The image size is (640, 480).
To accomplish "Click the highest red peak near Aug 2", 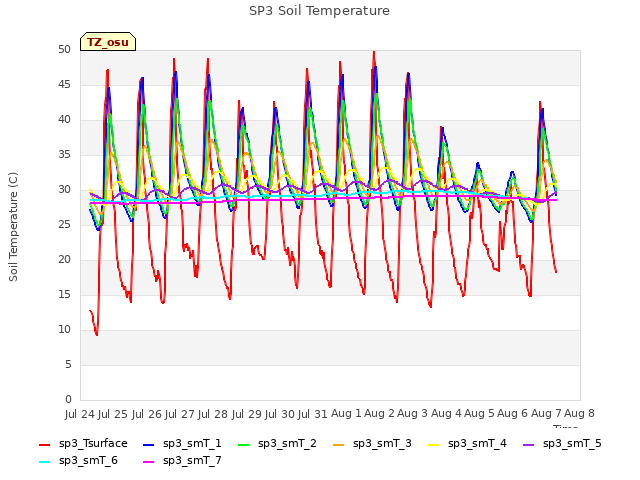I will [374, 52].
